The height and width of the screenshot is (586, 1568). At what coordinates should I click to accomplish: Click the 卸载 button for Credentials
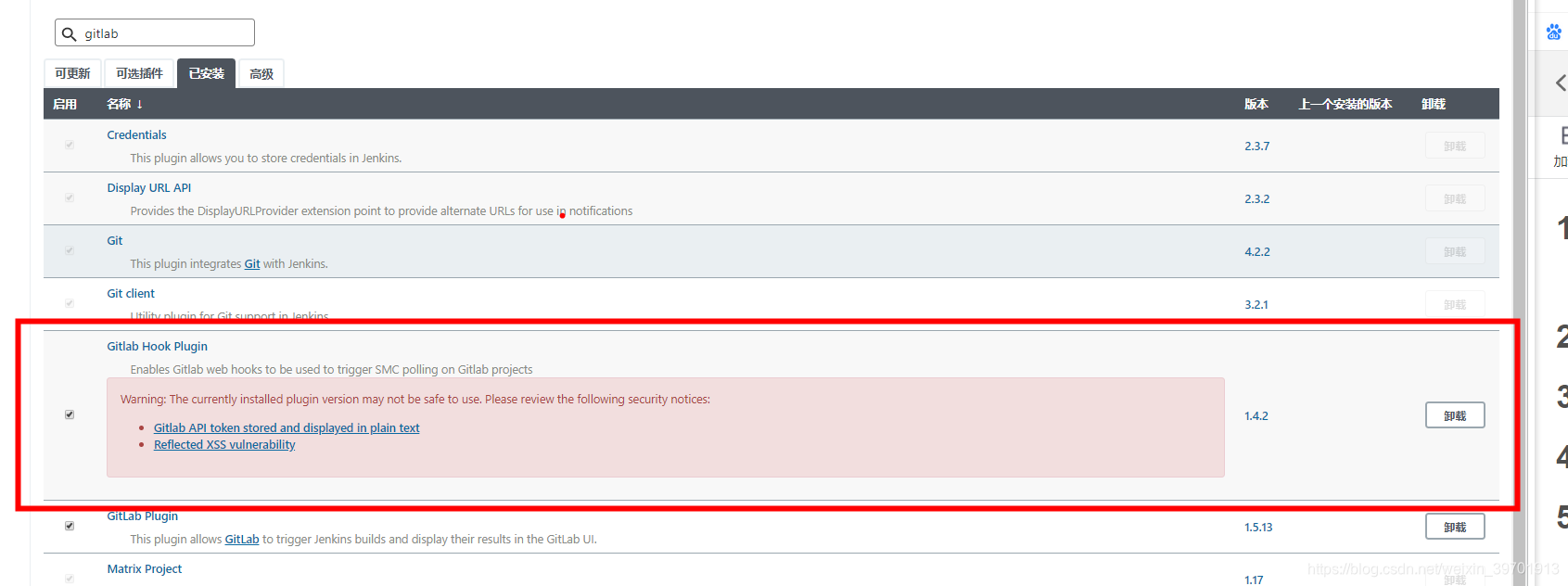tap(1455, 146)
